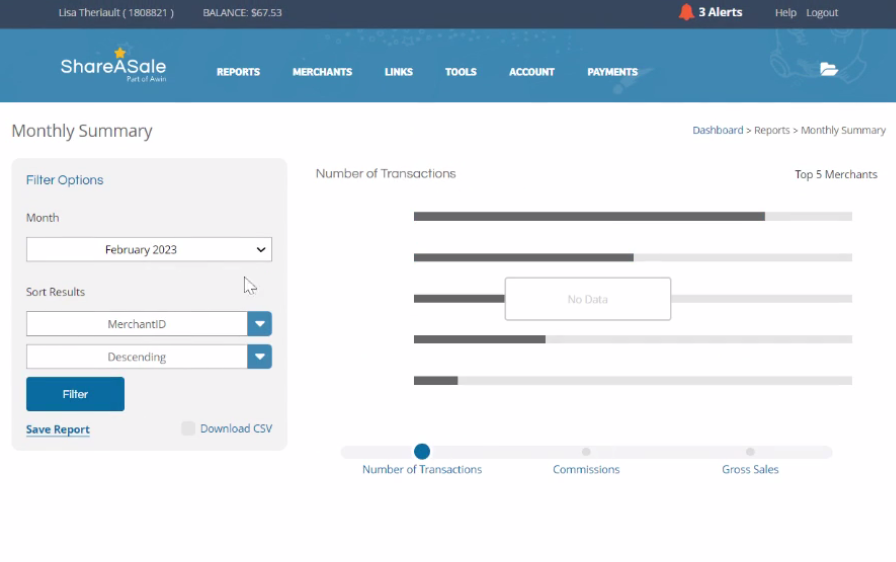
Task: Click the No Data box in chart
Action: [587, 299]
